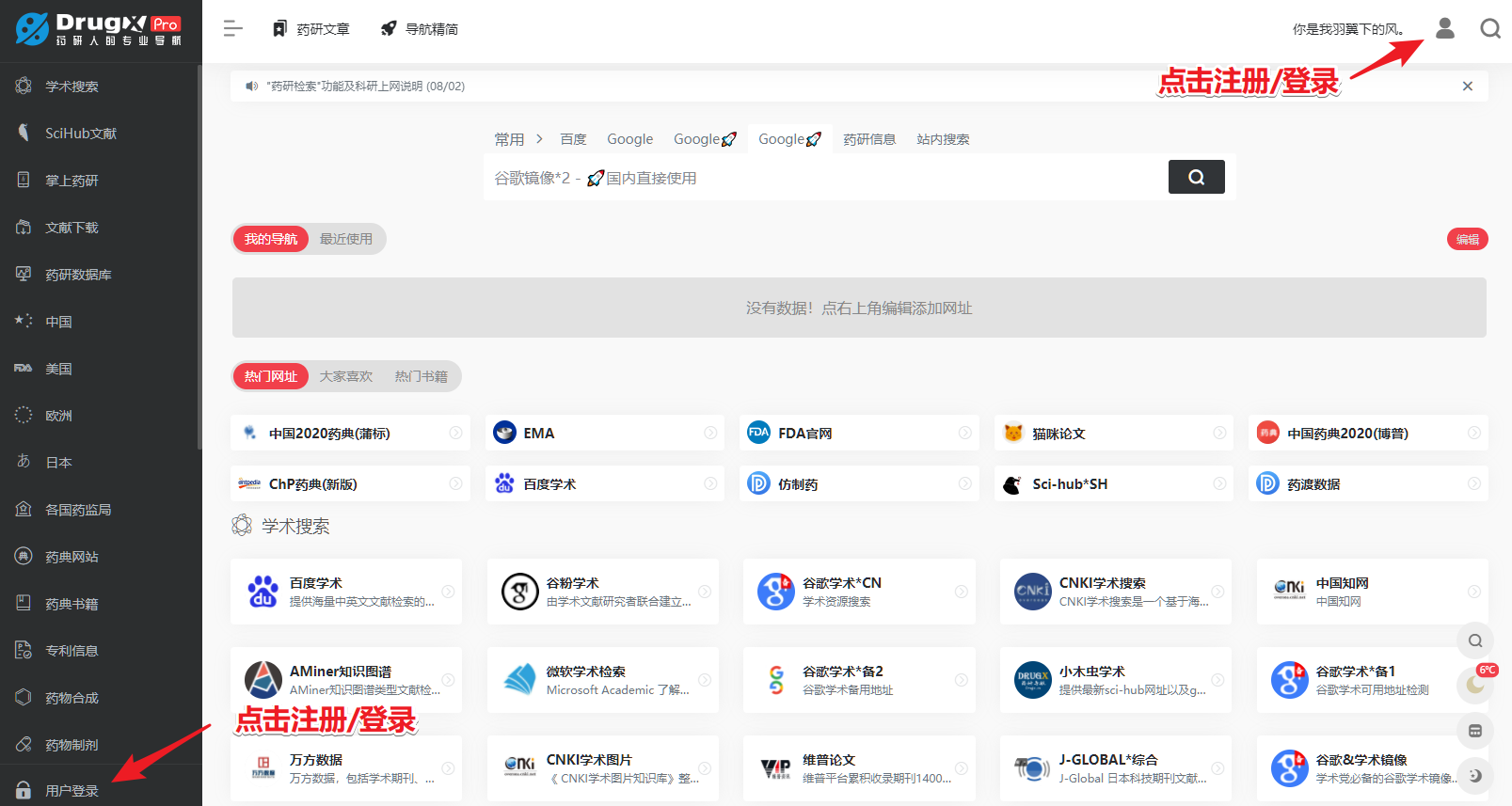
Task: Click into the 谷歌镜像 search input field
Action: coord(824,178)
